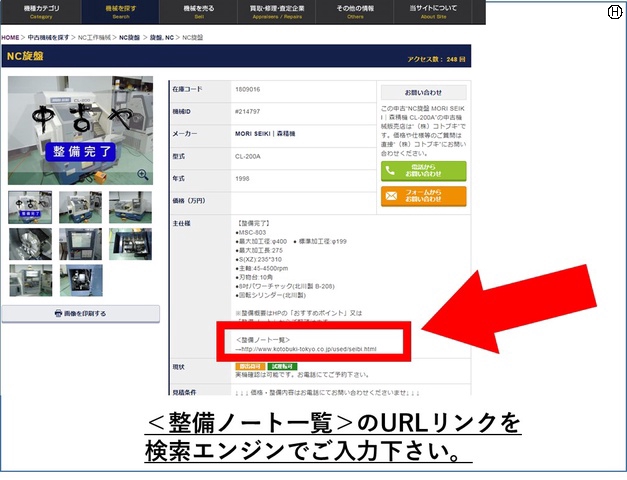Screen dimensions: 627x480
Task: Go to HOME in the breadcrumb
Action: coord(11,37)
